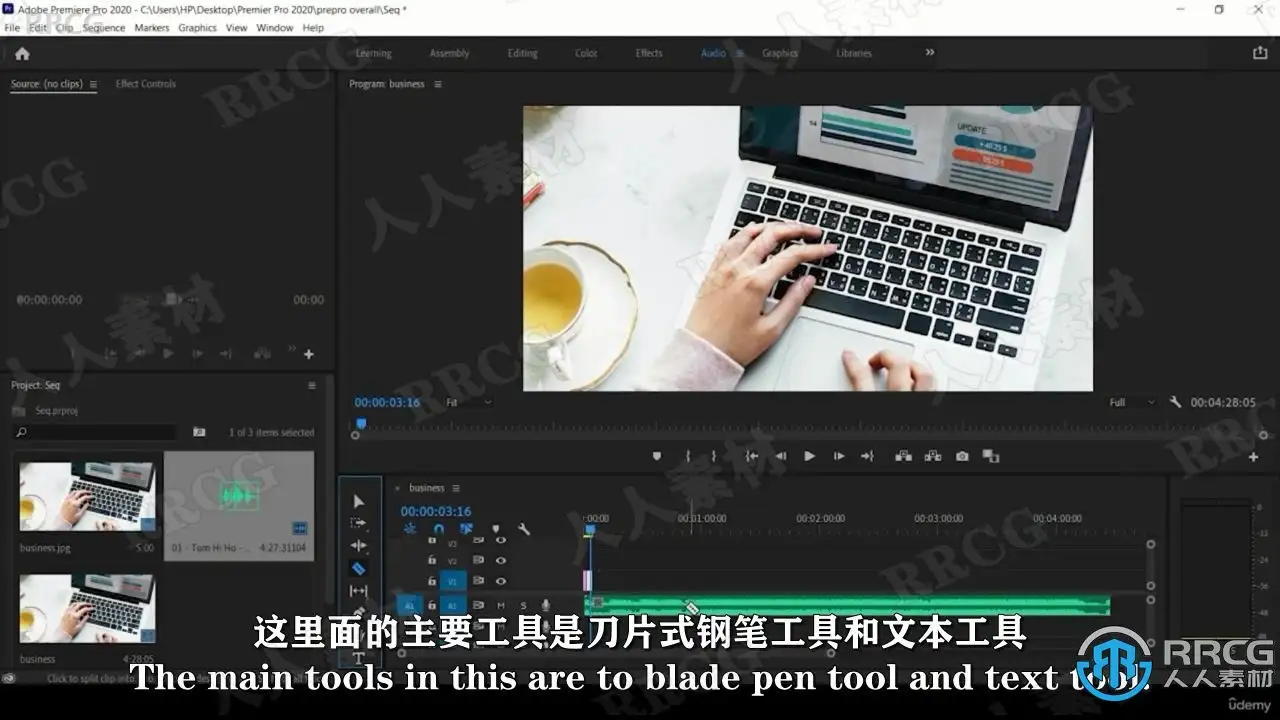
Task: Play the Program monitor sequence
Action: [x=810, y=456]
